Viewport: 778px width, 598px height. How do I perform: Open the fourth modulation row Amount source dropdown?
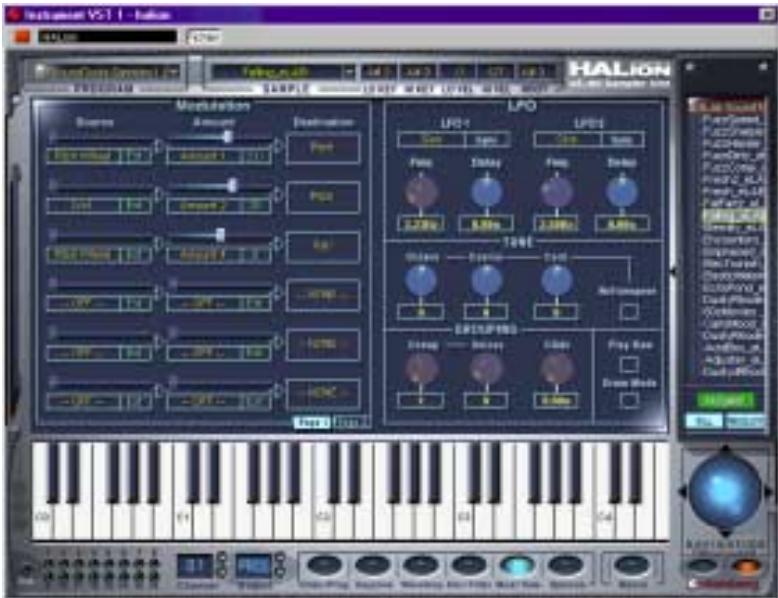(203, 303)
